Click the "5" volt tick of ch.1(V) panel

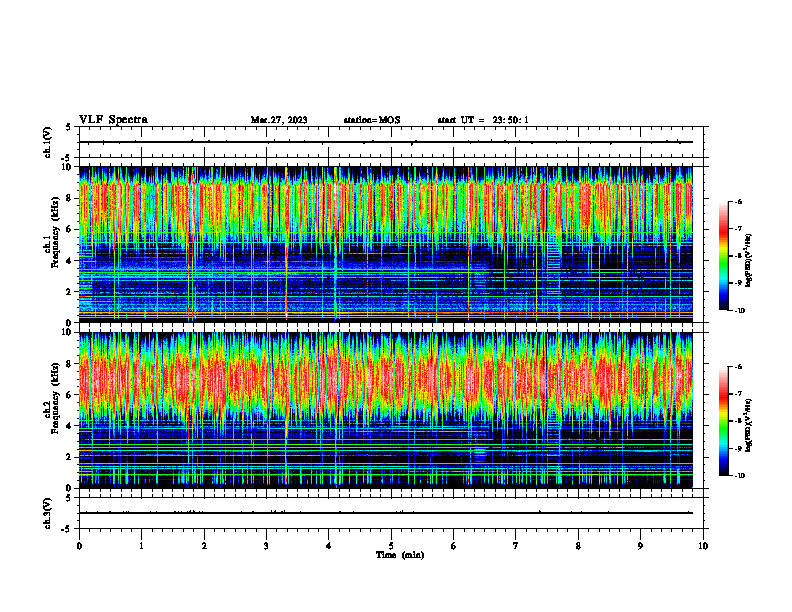[69, 127]
